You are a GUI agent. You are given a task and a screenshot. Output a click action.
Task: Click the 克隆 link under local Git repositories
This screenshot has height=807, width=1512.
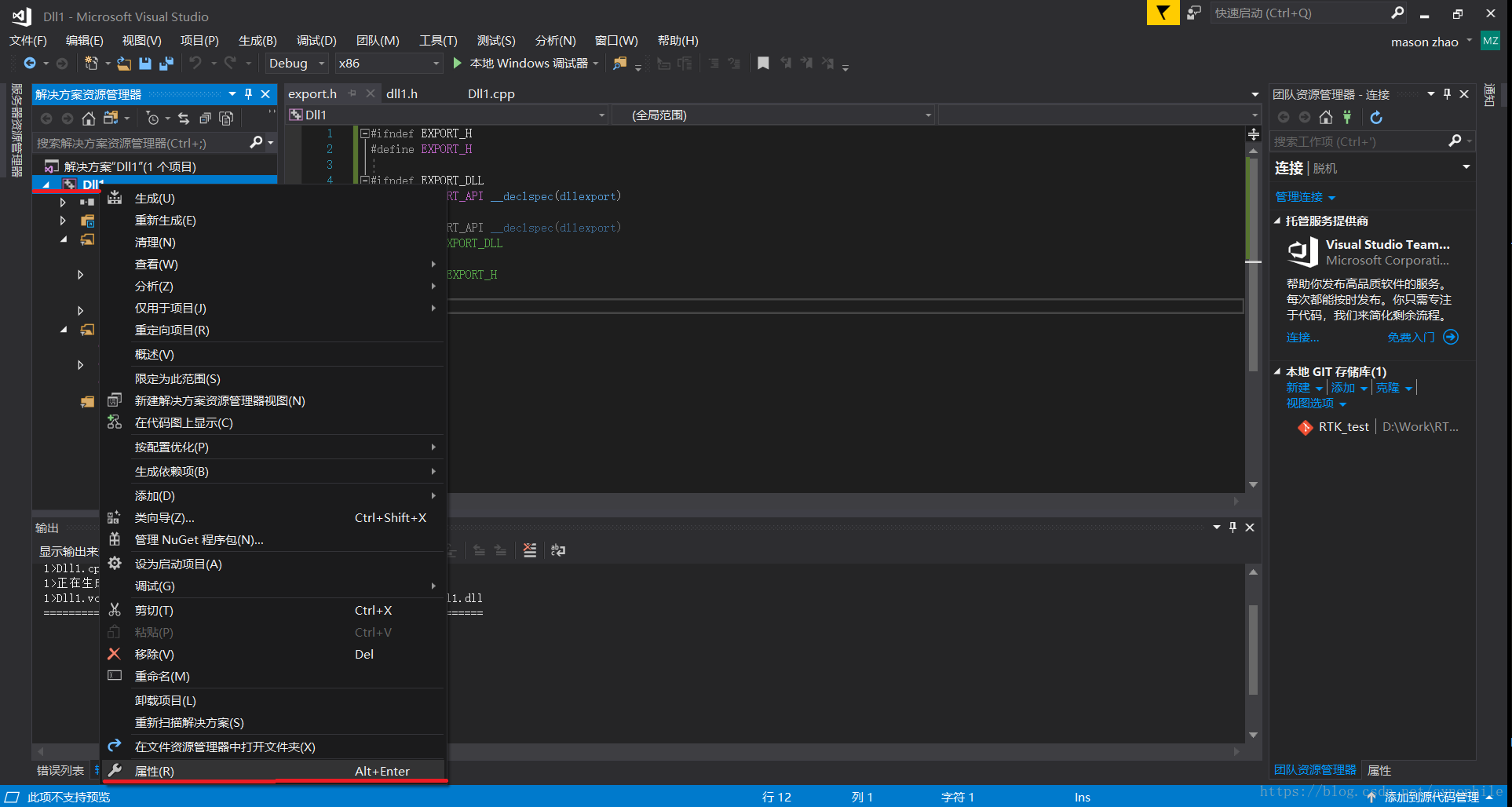coord(1387,388)
